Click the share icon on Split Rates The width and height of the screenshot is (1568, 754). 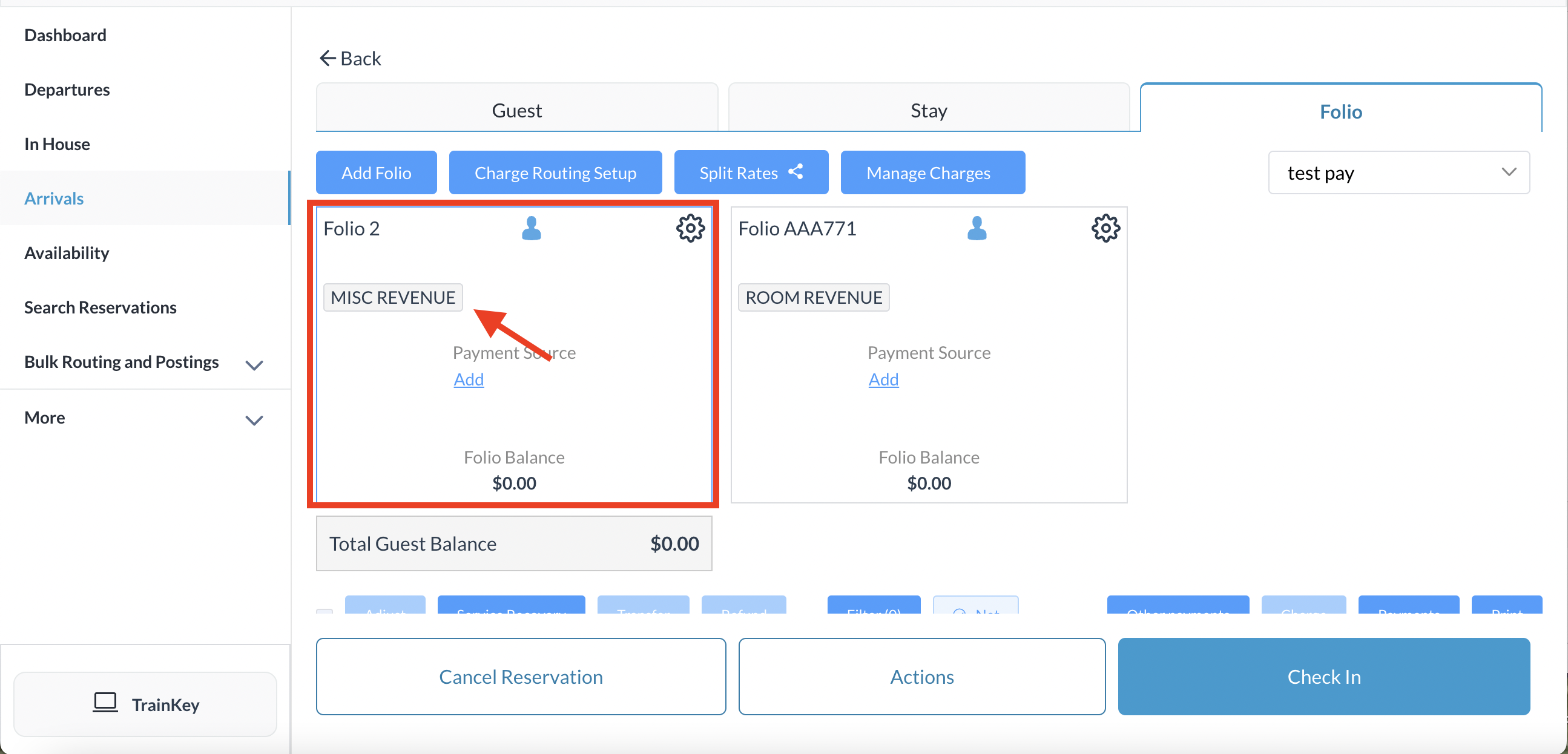pos(796,172)
